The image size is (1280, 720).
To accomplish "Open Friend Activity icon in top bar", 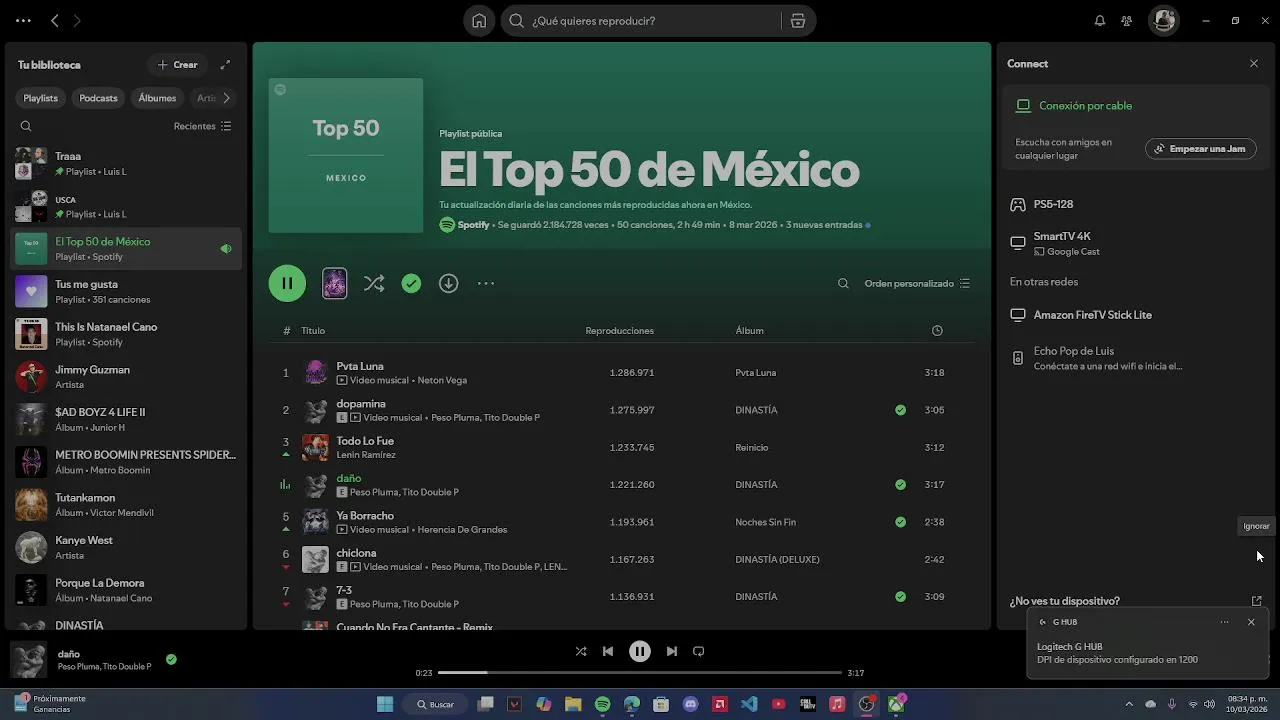I will 1127,21.
